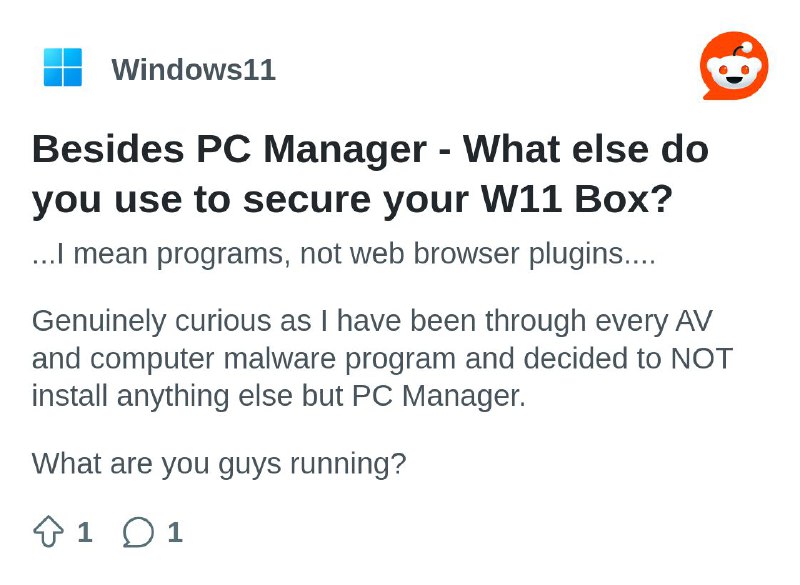Click the upvote count number
This screenshot has height=585, width=800.
pos(85,532)
